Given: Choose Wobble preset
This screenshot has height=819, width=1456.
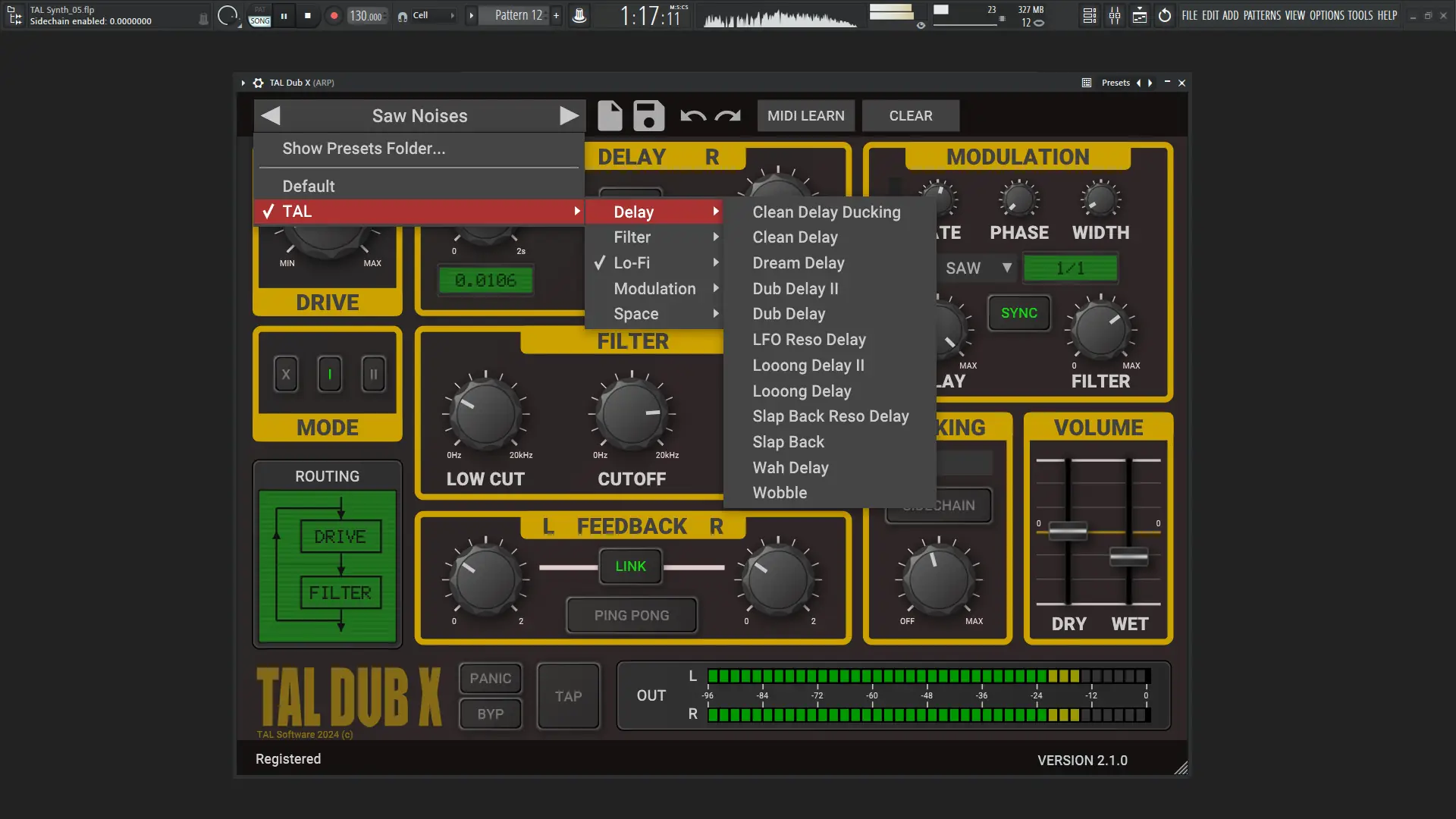Looking at the screenshot, I should click(830, 493).
